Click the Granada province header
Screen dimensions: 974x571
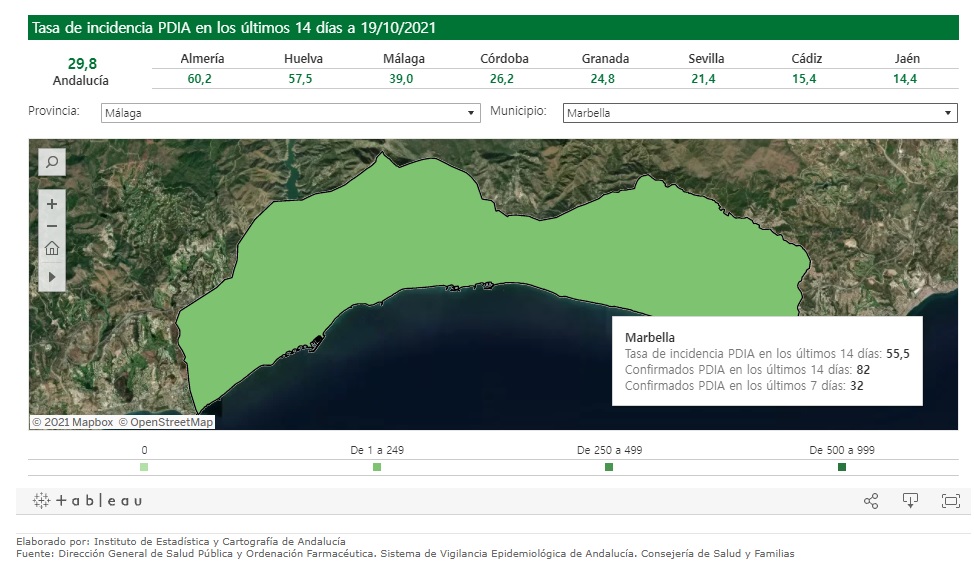[605, 58]
